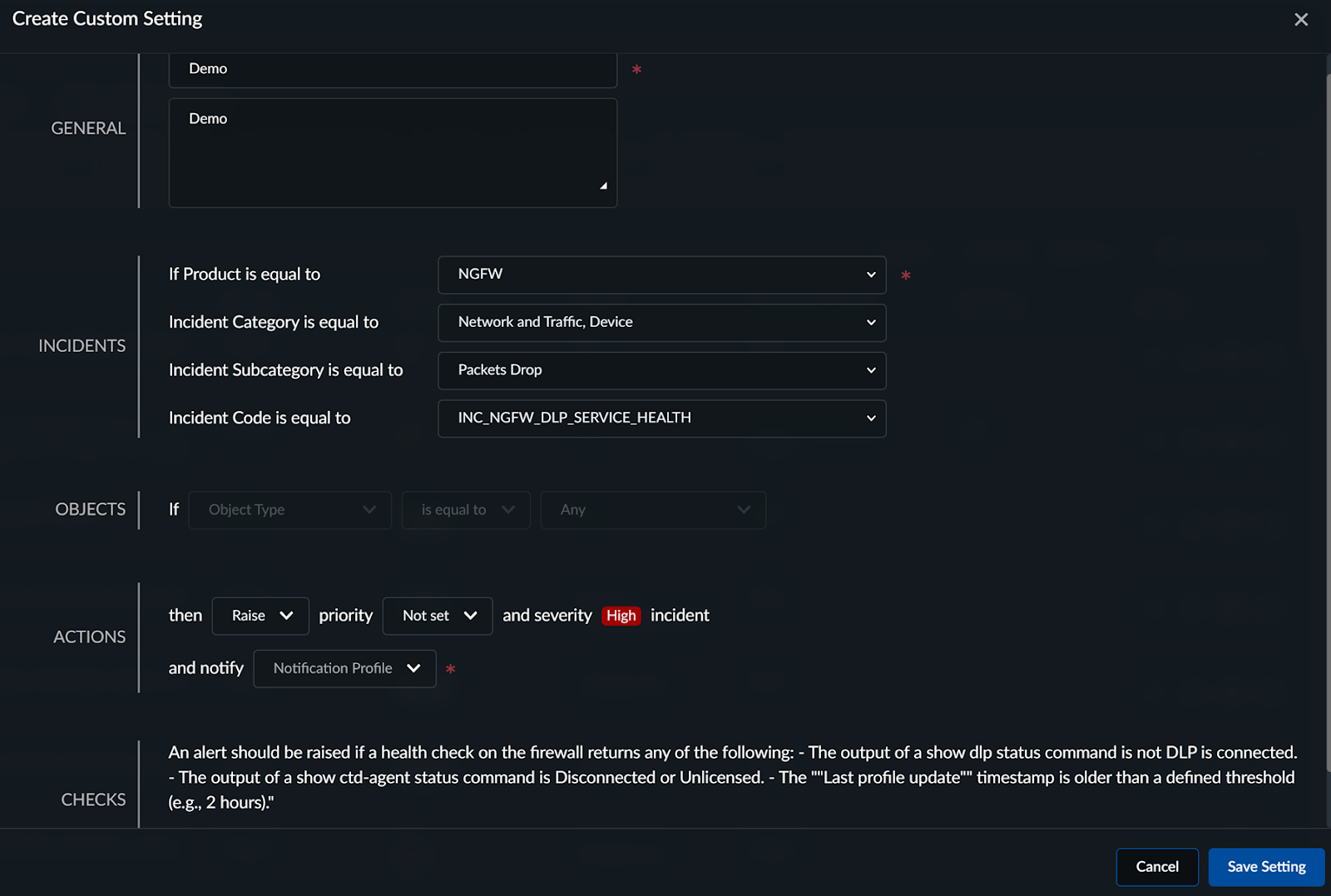Click the dialog's vertical scrollbar
The image size is (1331, 896).
[1328, 416]
